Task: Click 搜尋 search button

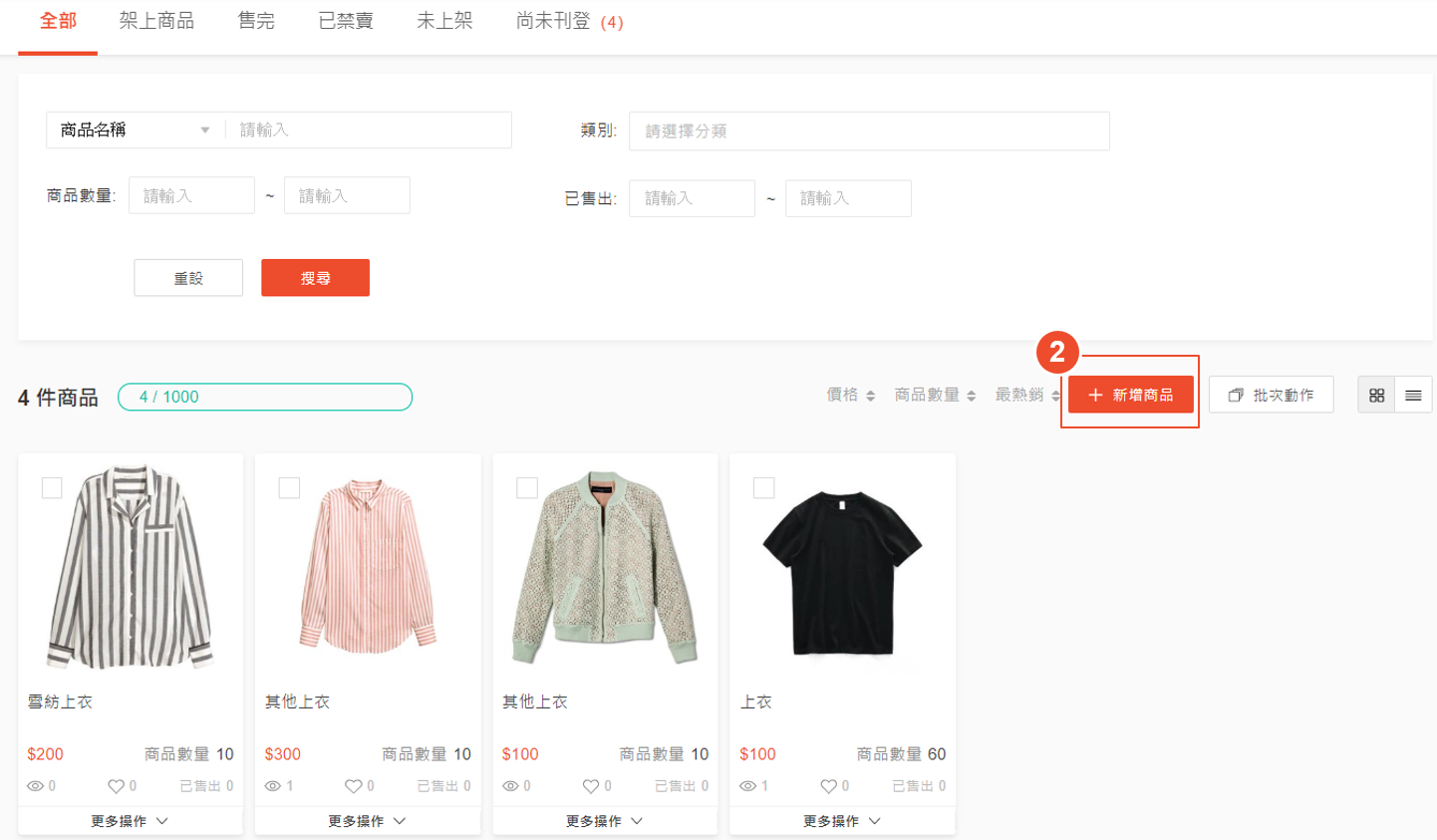Action: [x=315, y=278]
